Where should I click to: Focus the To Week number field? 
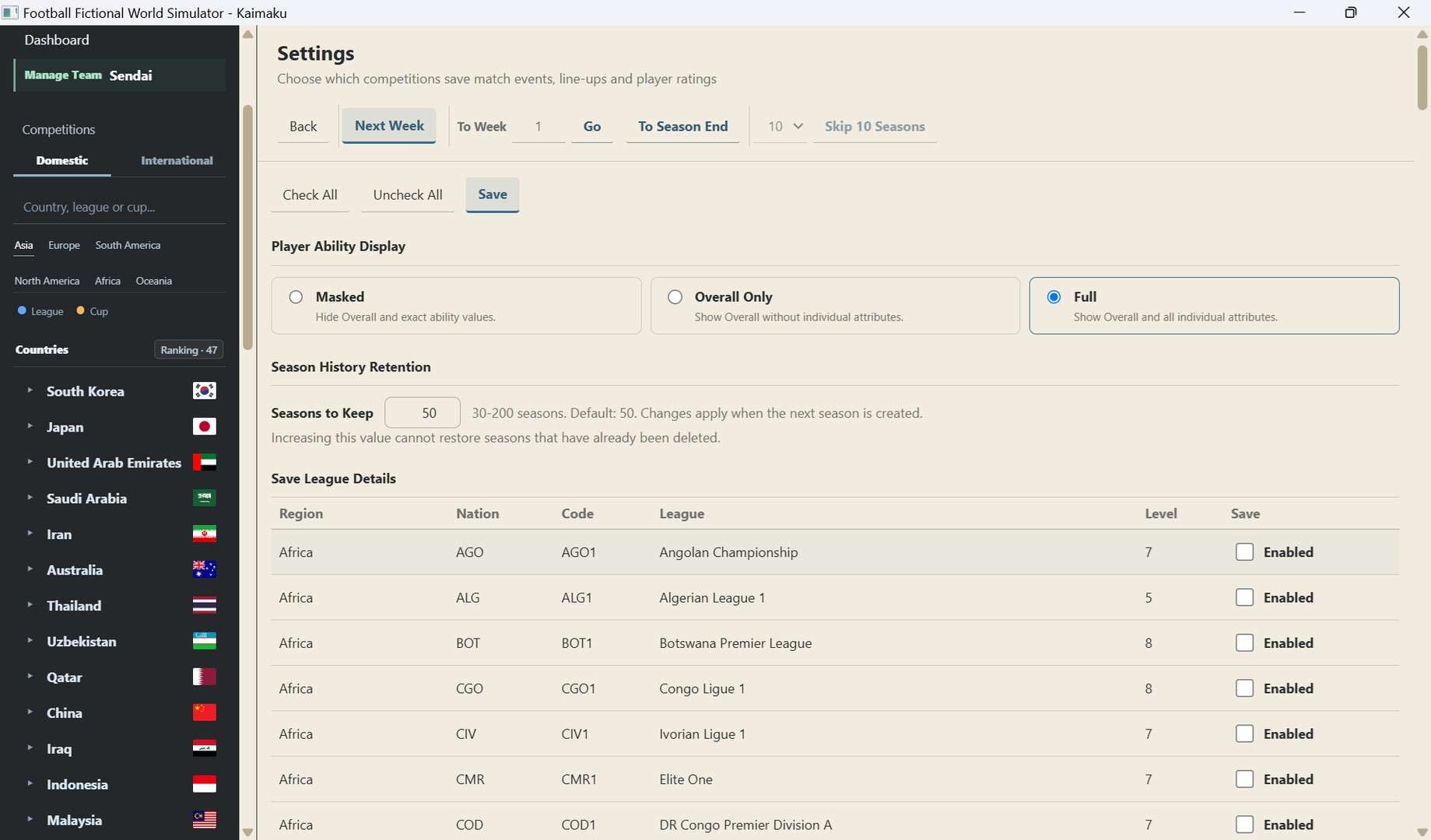[538, 126]
